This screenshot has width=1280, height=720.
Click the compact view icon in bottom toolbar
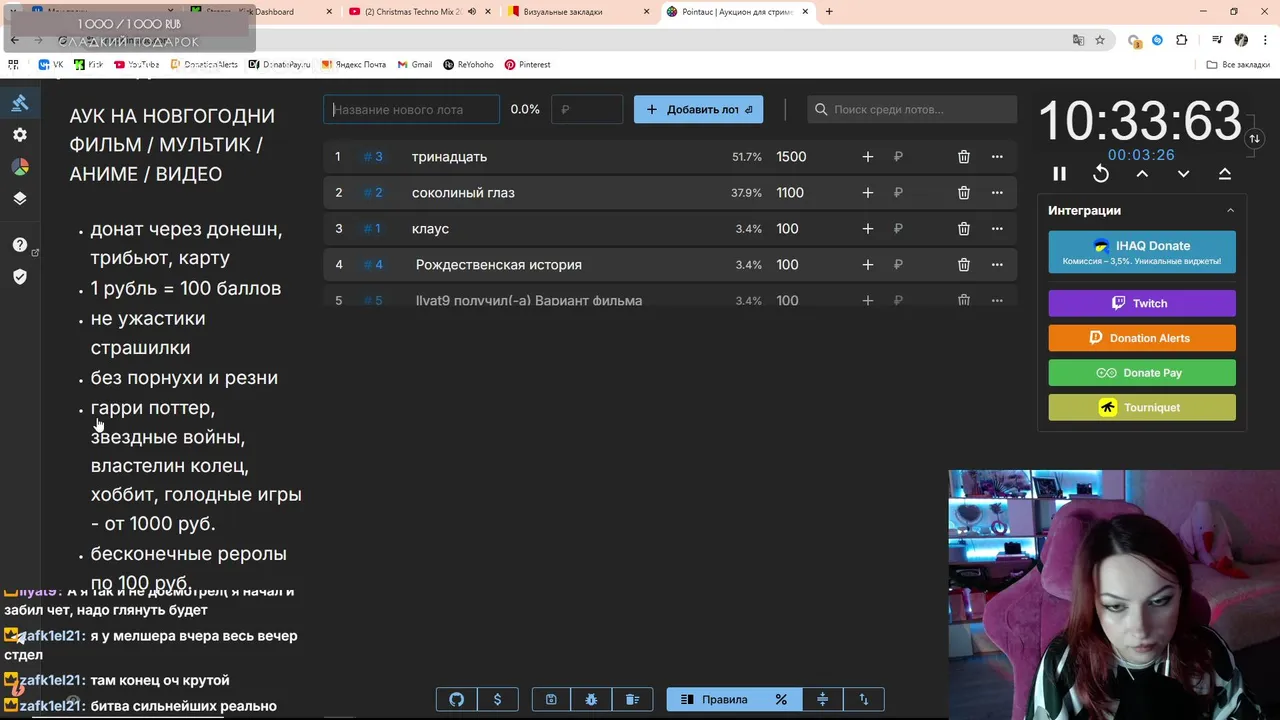click(823, 699)
